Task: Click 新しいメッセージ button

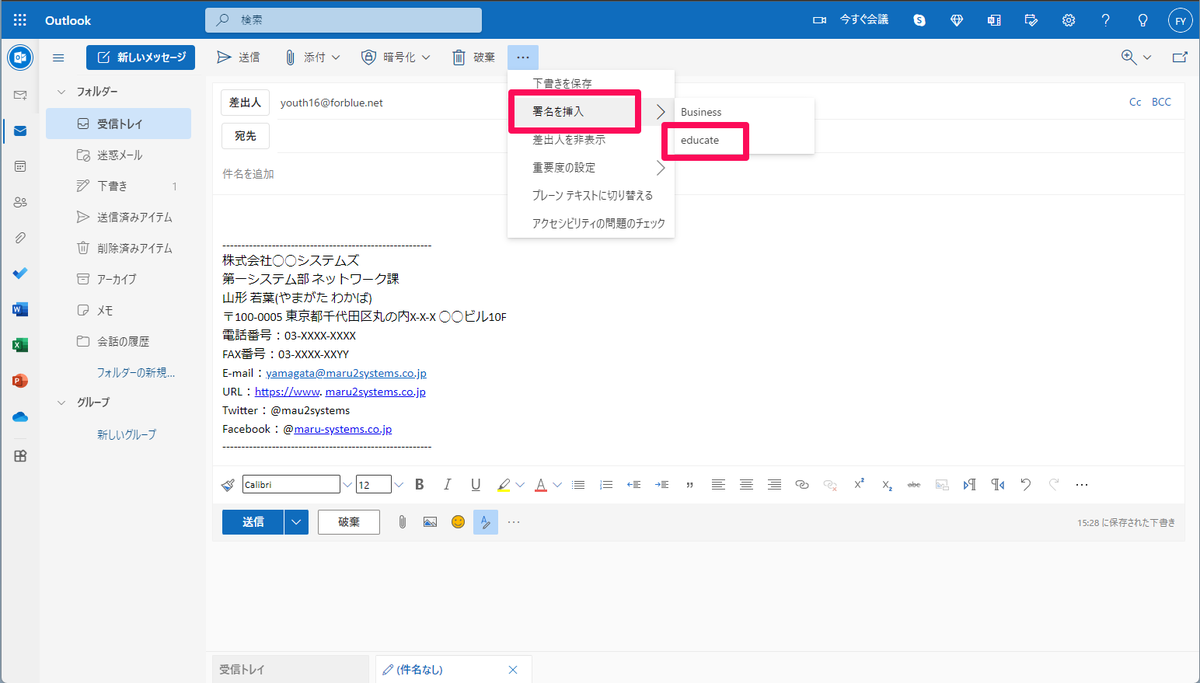Action: coord(140,58)
